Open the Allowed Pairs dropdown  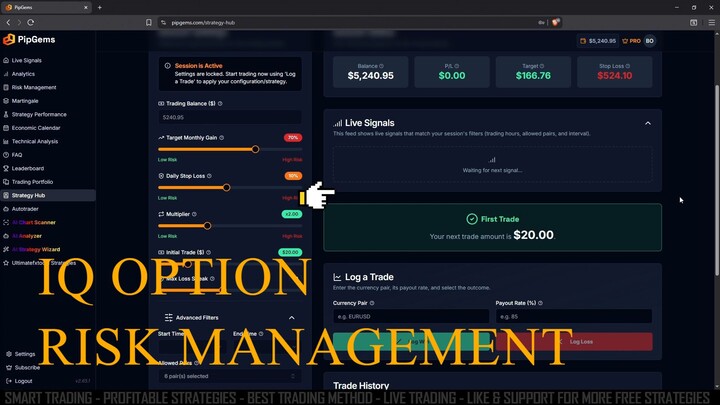point(230,376)
